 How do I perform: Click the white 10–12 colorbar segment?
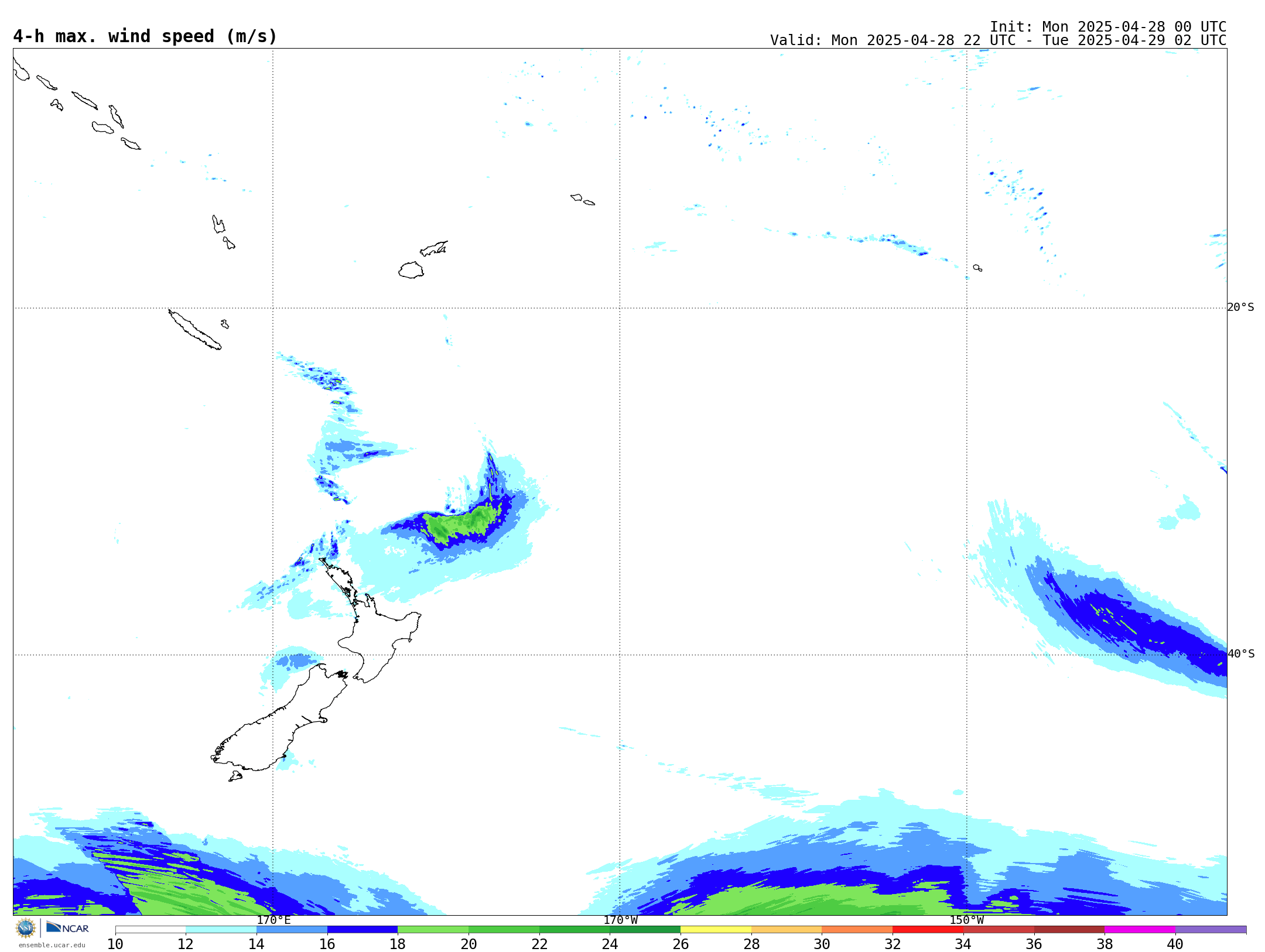pos(151,930)
